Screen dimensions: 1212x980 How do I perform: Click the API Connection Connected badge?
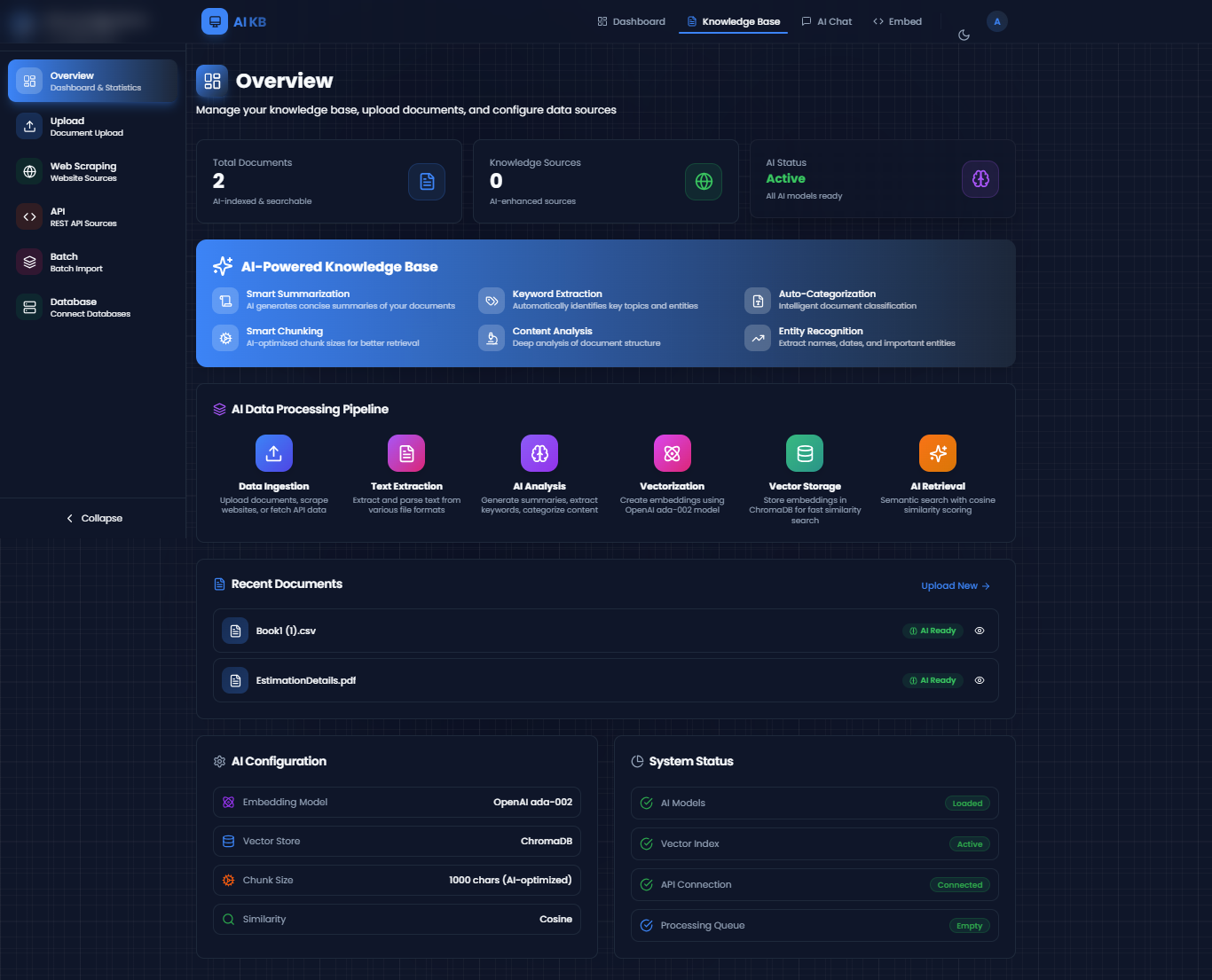point(960,885)
